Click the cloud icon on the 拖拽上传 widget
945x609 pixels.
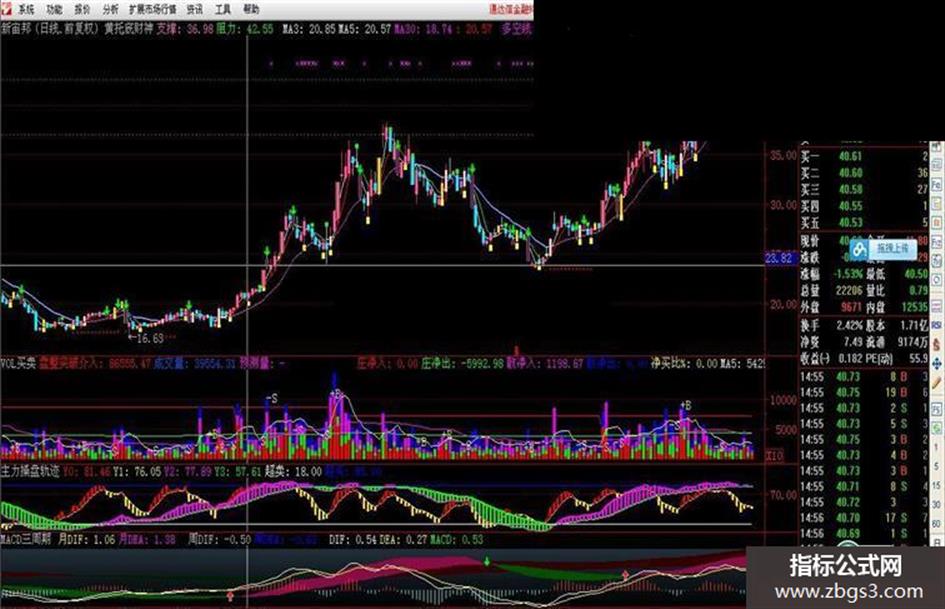(860, 248)
